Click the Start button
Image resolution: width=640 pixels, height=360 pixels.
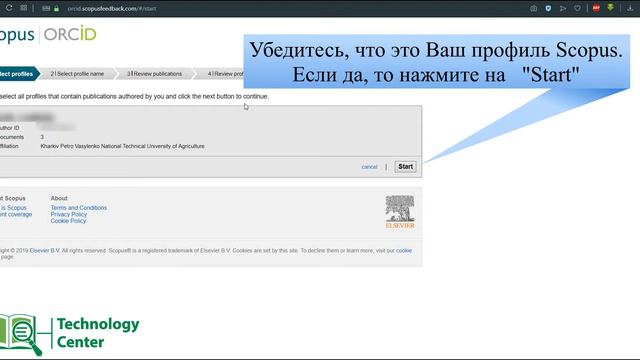[x=405, y=167]
